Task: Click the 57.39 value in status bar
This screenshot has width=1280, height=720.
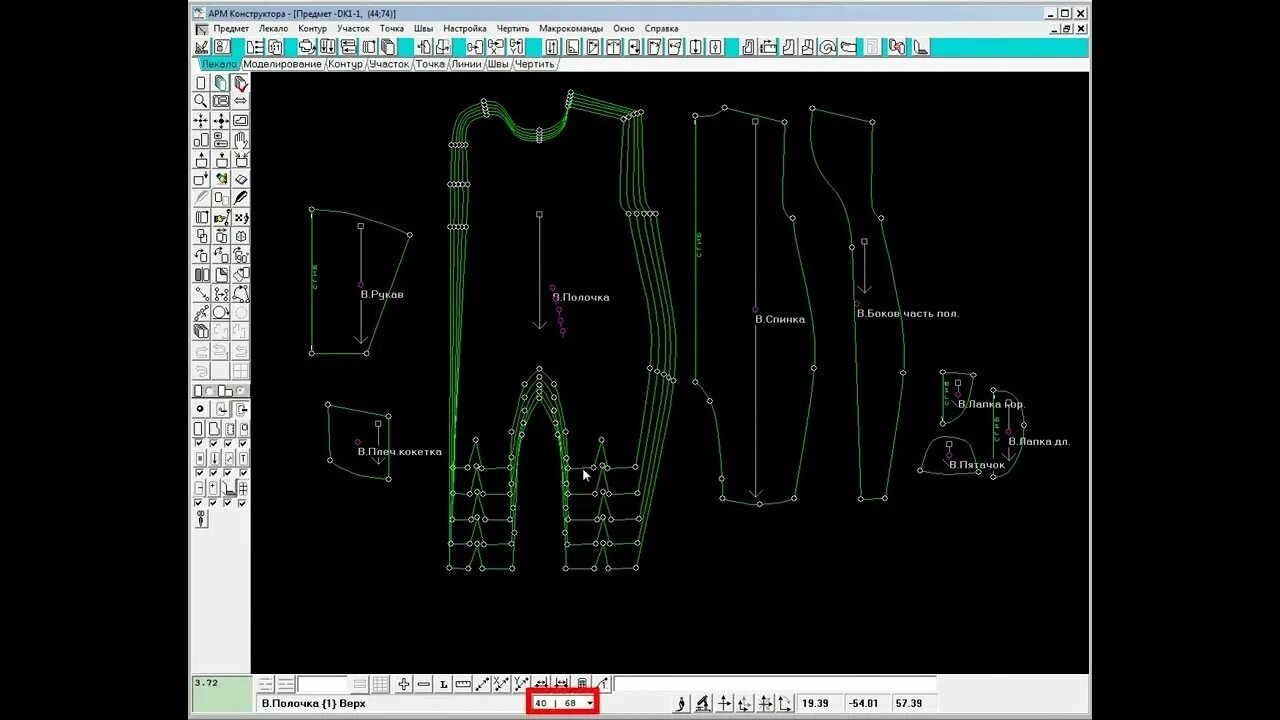Action: point(908,703)
